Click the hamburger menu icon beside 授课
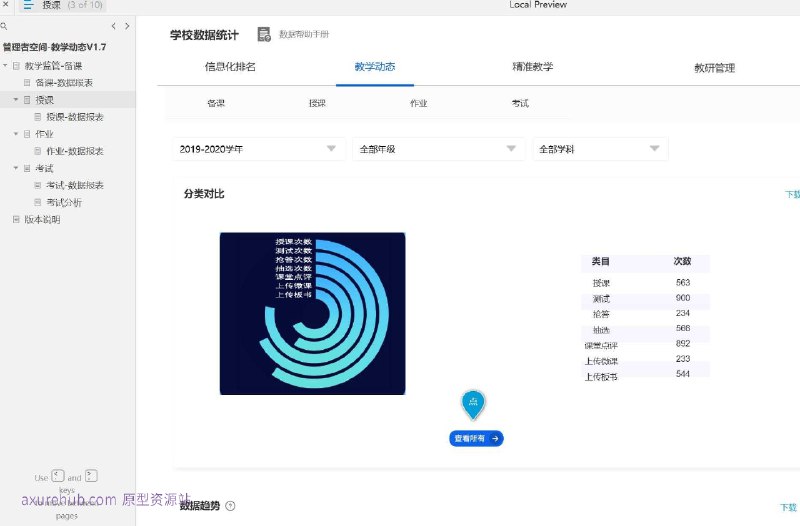This screenshot has width=800, height=526. (28, 5)
